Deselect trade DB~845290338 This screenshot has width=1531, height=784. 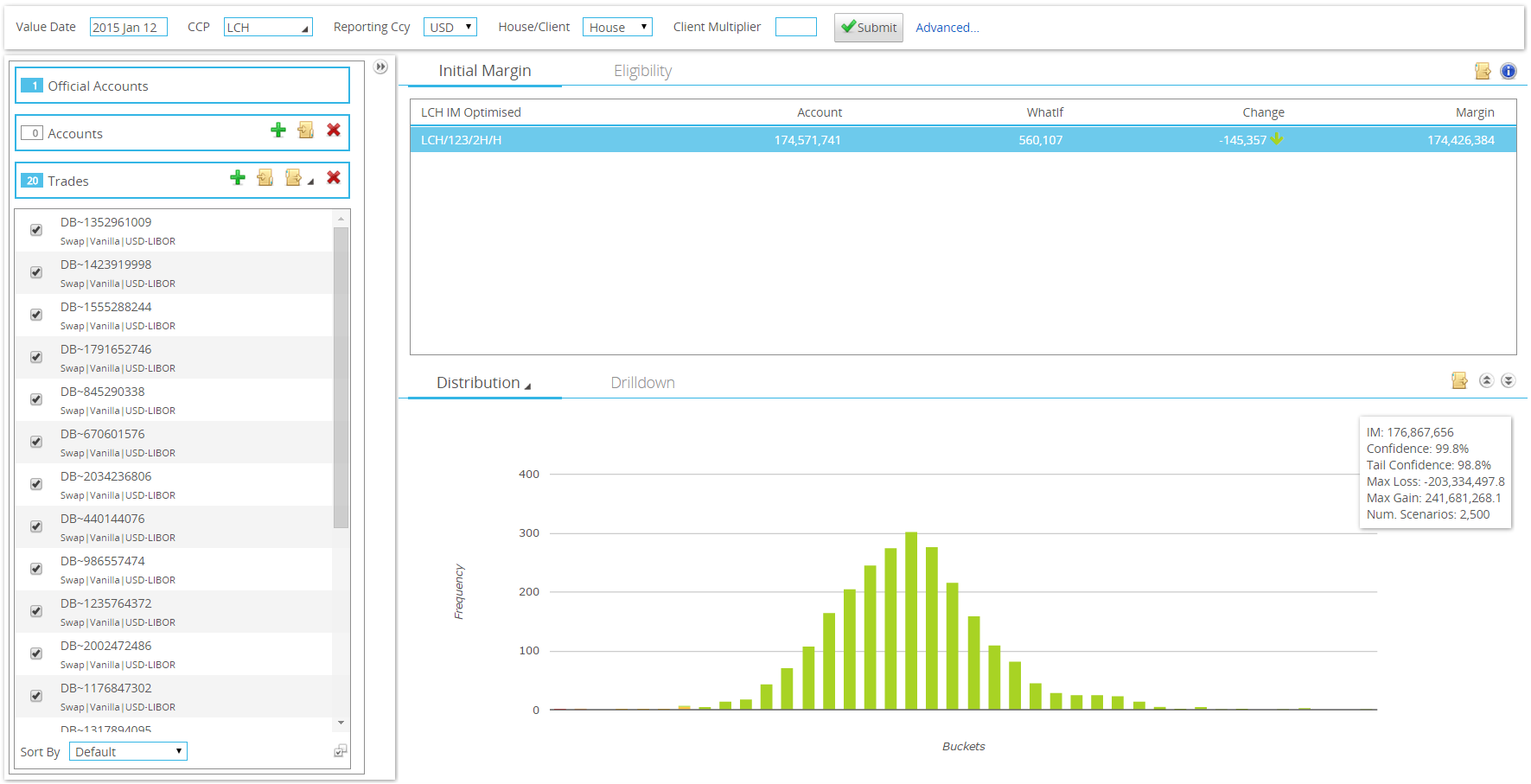pyautogui.click(x=36, y=399)
